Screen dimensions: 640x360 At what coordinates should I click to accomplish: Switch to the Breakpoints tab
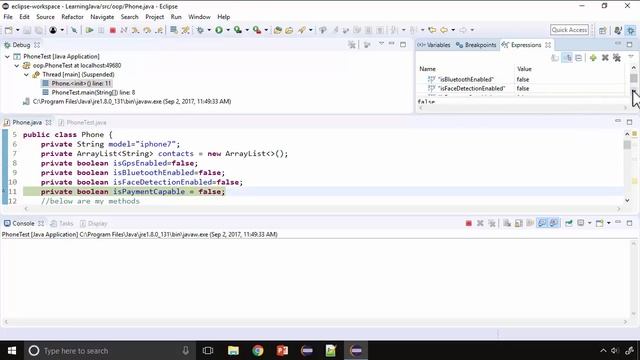[x=476, y=45]
